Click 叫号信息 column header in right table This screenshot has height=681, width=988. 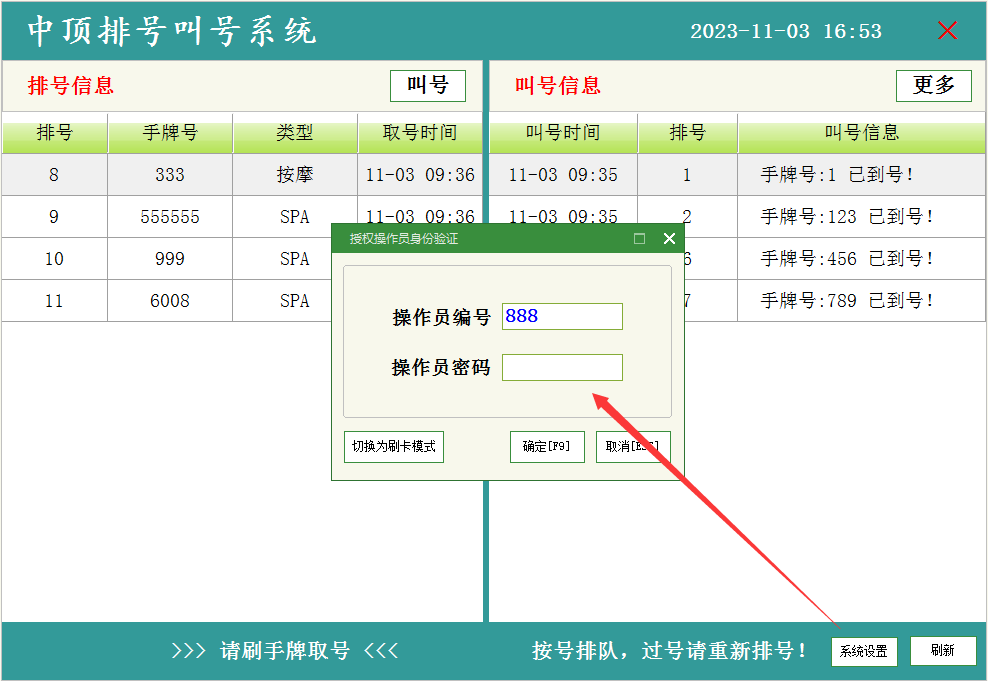861,133
